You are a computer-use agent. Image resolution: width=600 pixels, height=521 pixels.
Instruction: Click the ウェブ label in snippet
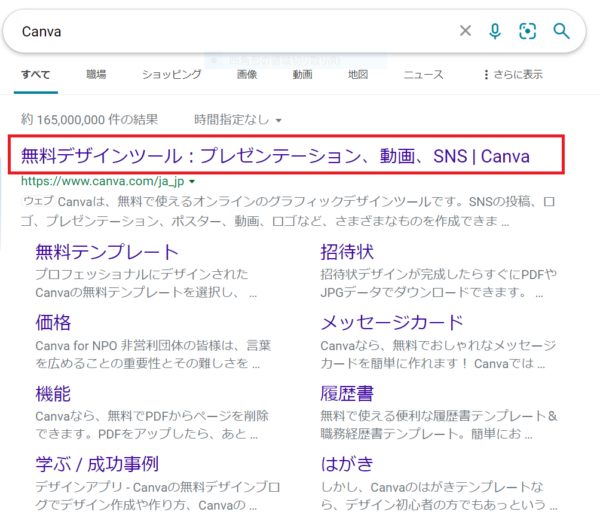point(39,201)
